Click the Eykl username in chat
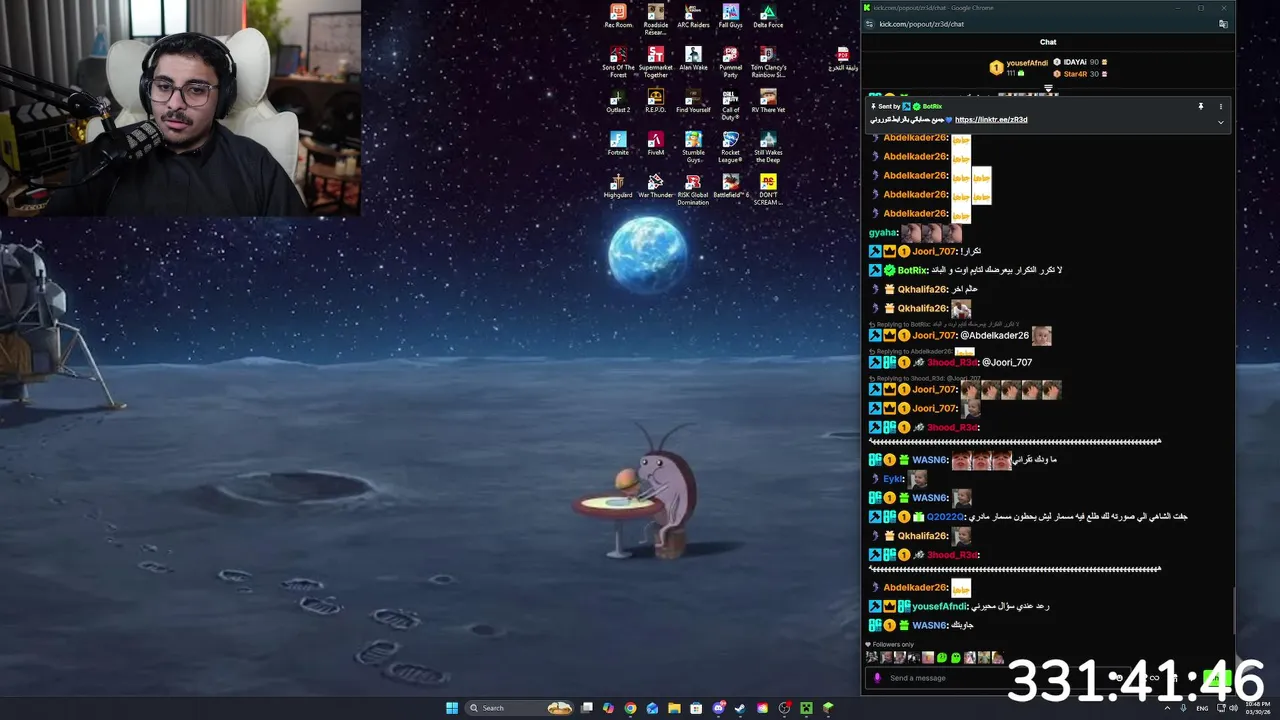This screenshot has width=1280, height=720. 893,479
